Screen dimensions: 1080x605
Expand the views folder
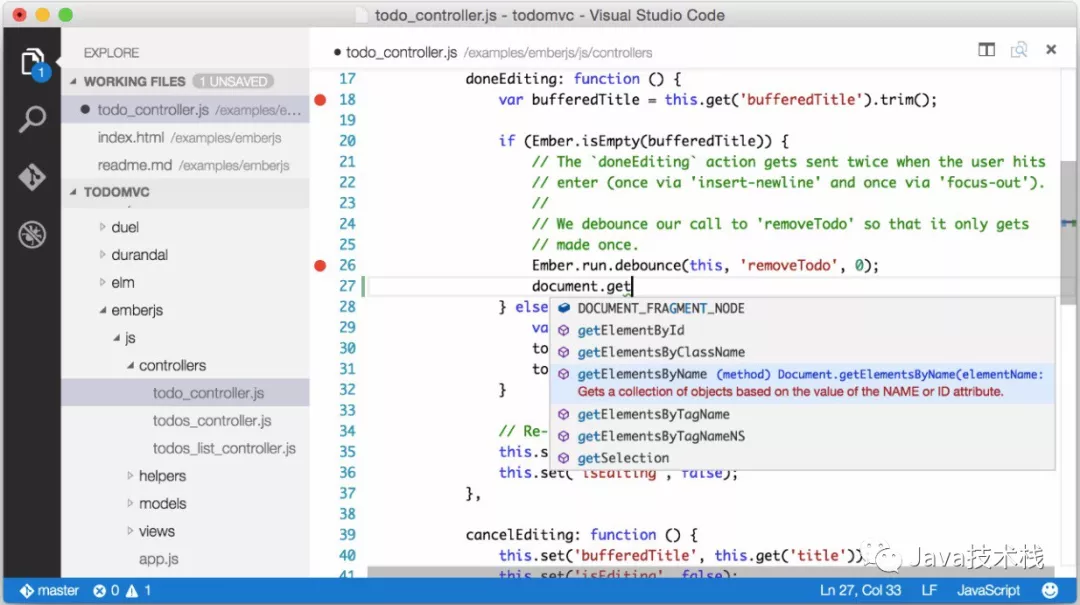(130, 531)
